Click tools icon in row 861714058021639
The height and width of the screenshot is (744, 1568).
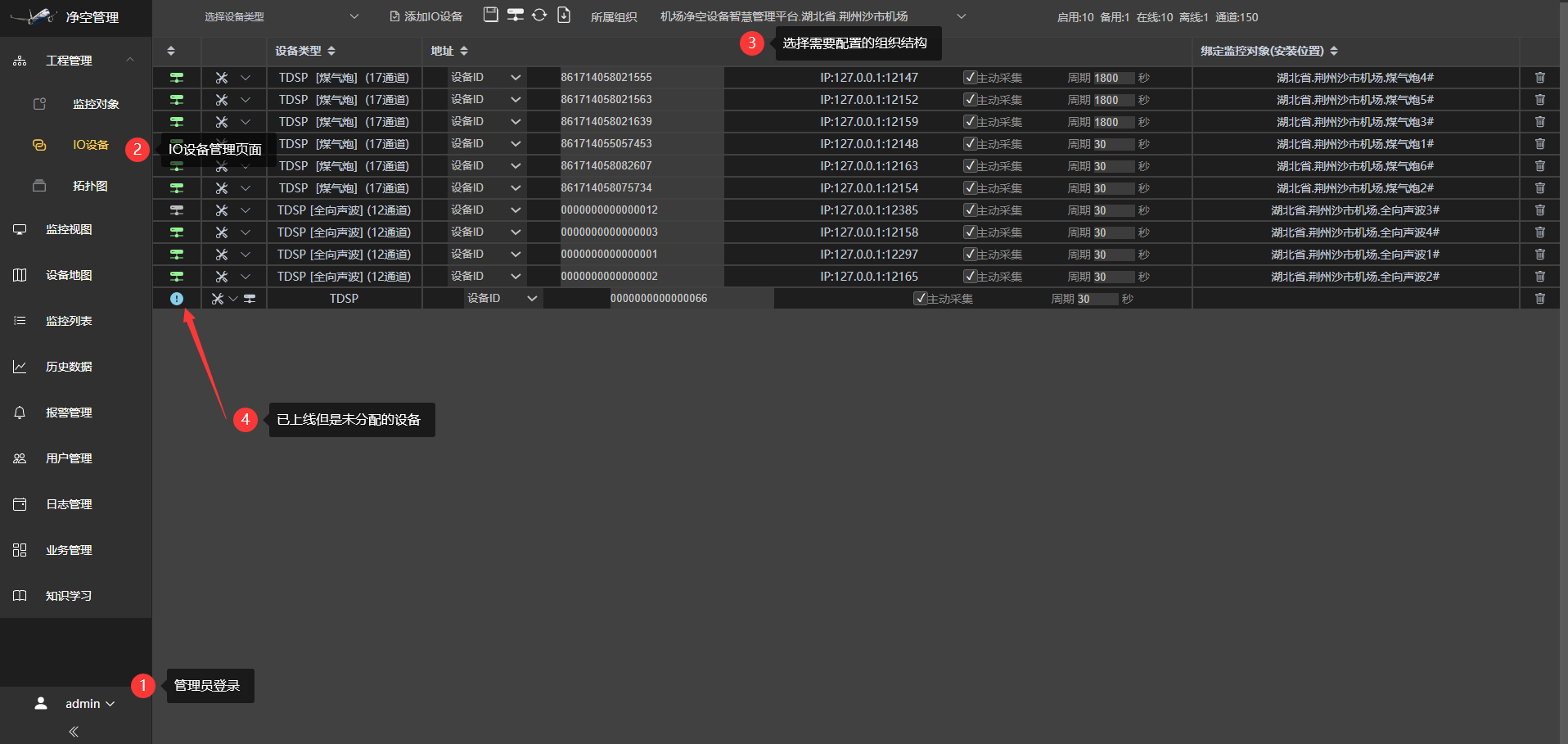tap(222, 122)
